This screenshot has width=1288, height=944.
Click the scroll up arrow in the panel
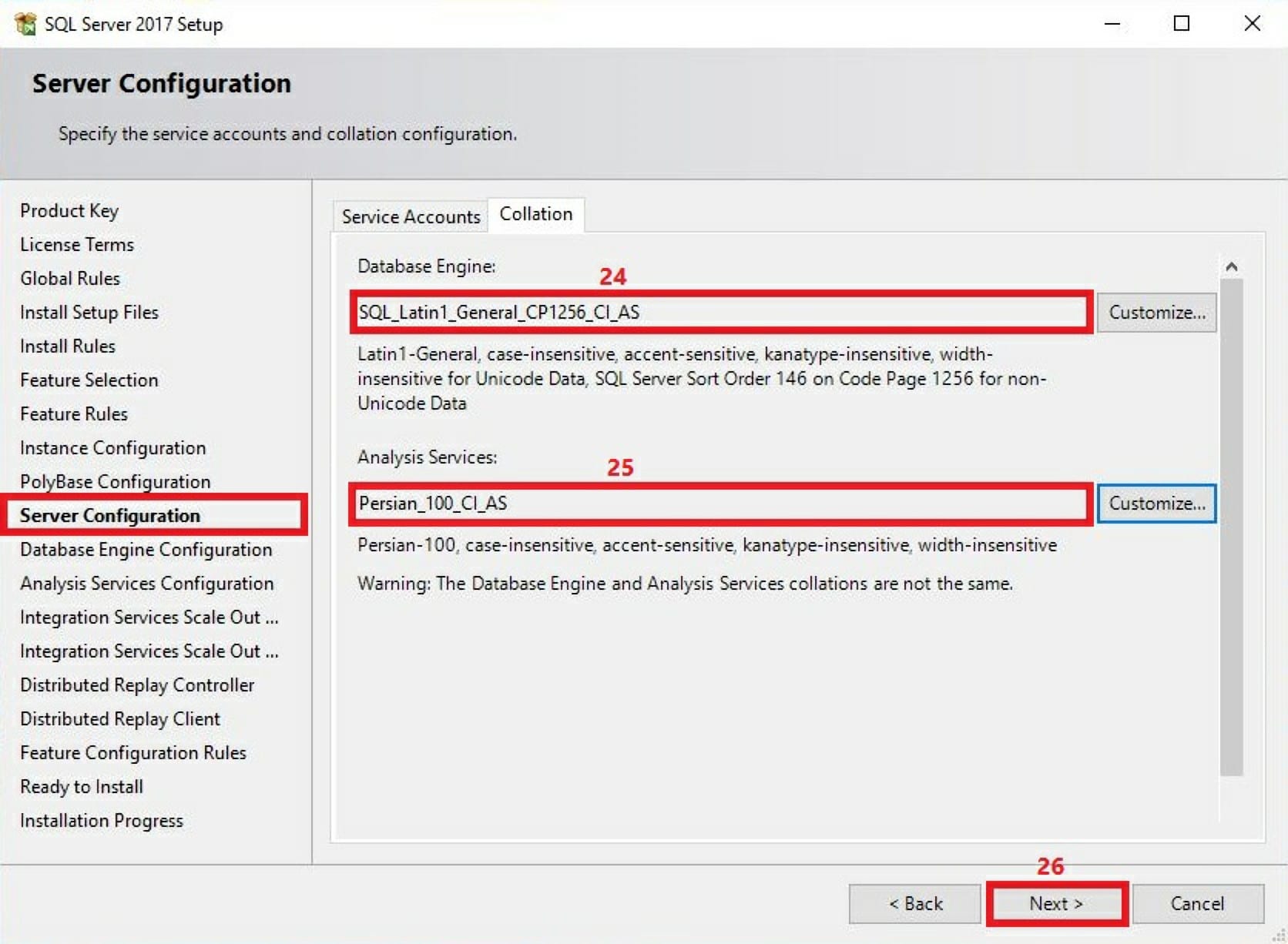click(x=1231, y=266)
